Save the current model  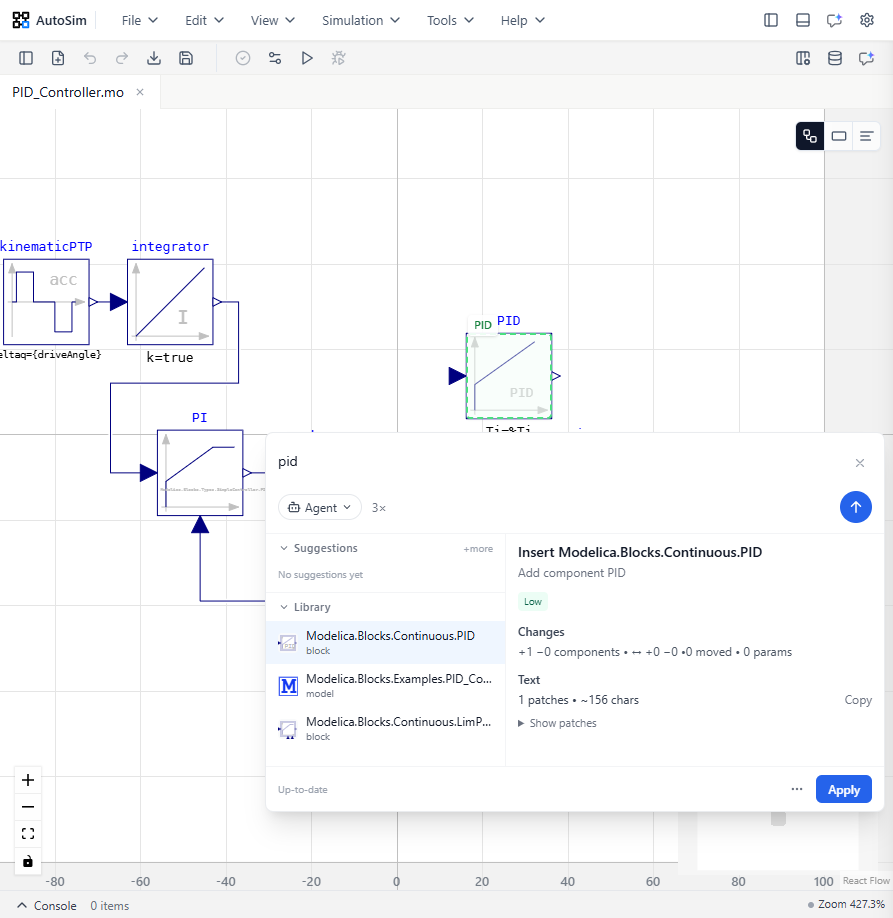pos(185,58)
